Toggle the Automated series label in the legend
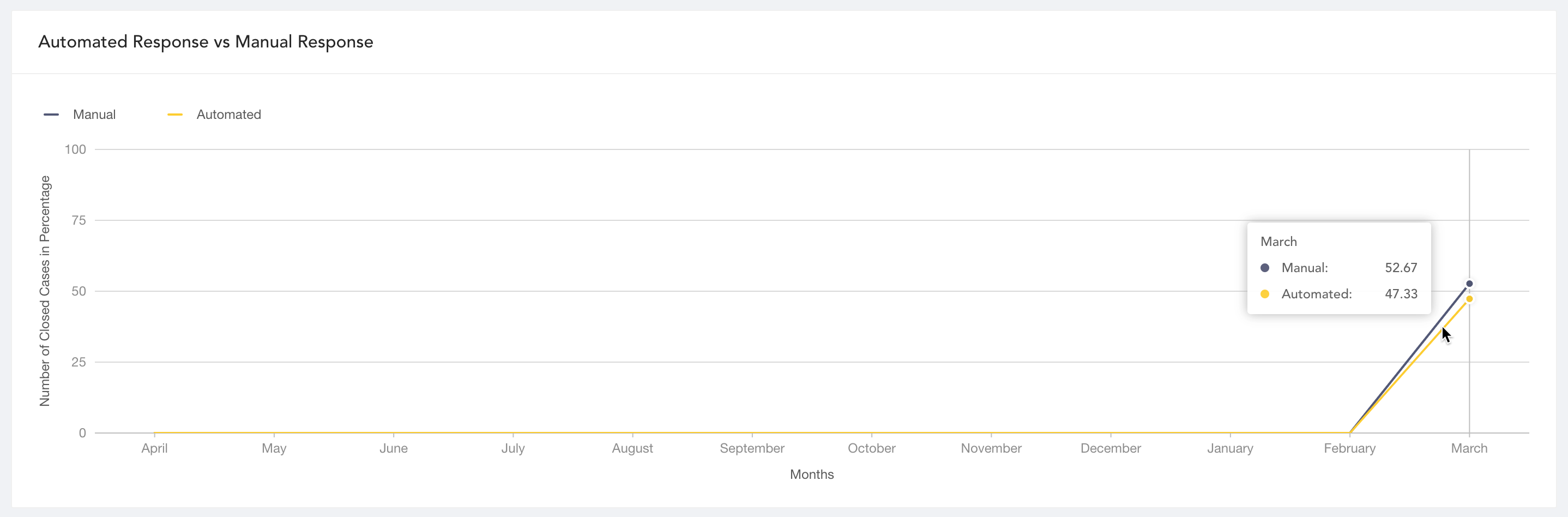The width and height of the screenshot is (1568, 517). tap(228, 115)
